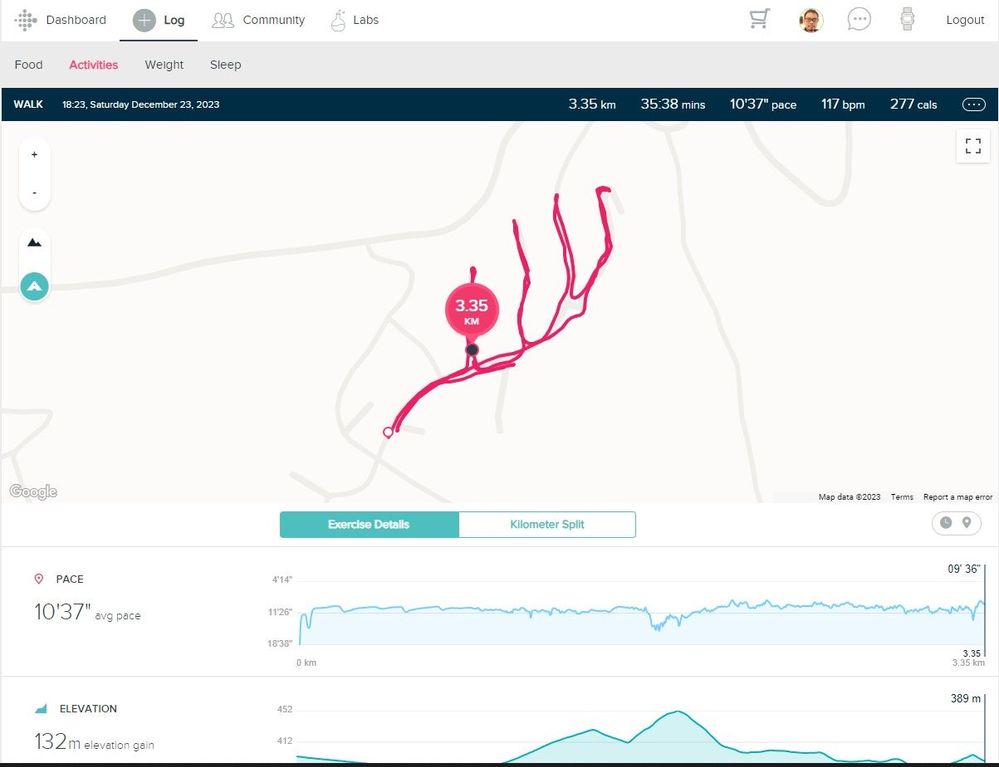Click the 3.35 KM map marker
The width and height of the screenshot is (999, 767).
point(471,311)
